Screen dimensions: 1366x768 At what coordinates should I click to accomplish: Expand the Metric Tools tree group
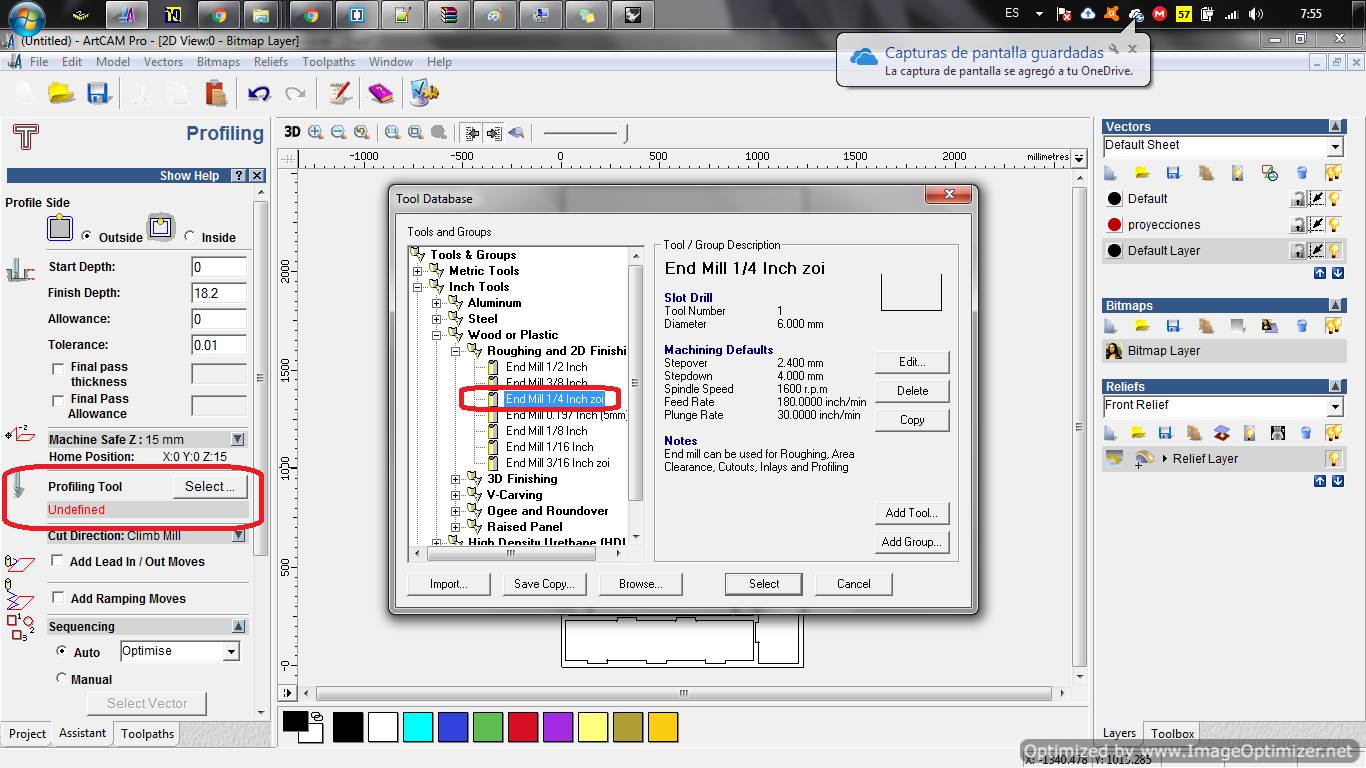coord(418,271)
